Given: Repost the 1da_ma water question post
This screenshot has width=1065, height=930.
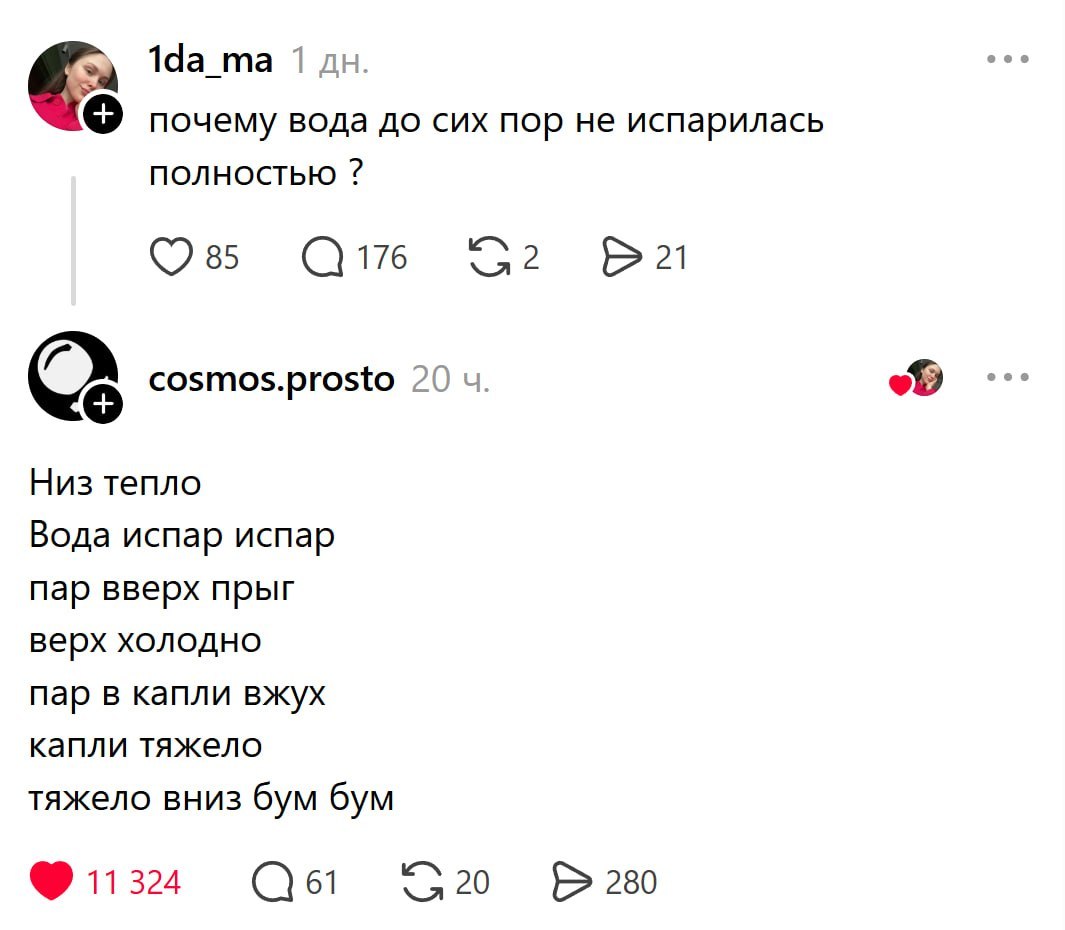Looking at the screenshot, I should [488, 258].
